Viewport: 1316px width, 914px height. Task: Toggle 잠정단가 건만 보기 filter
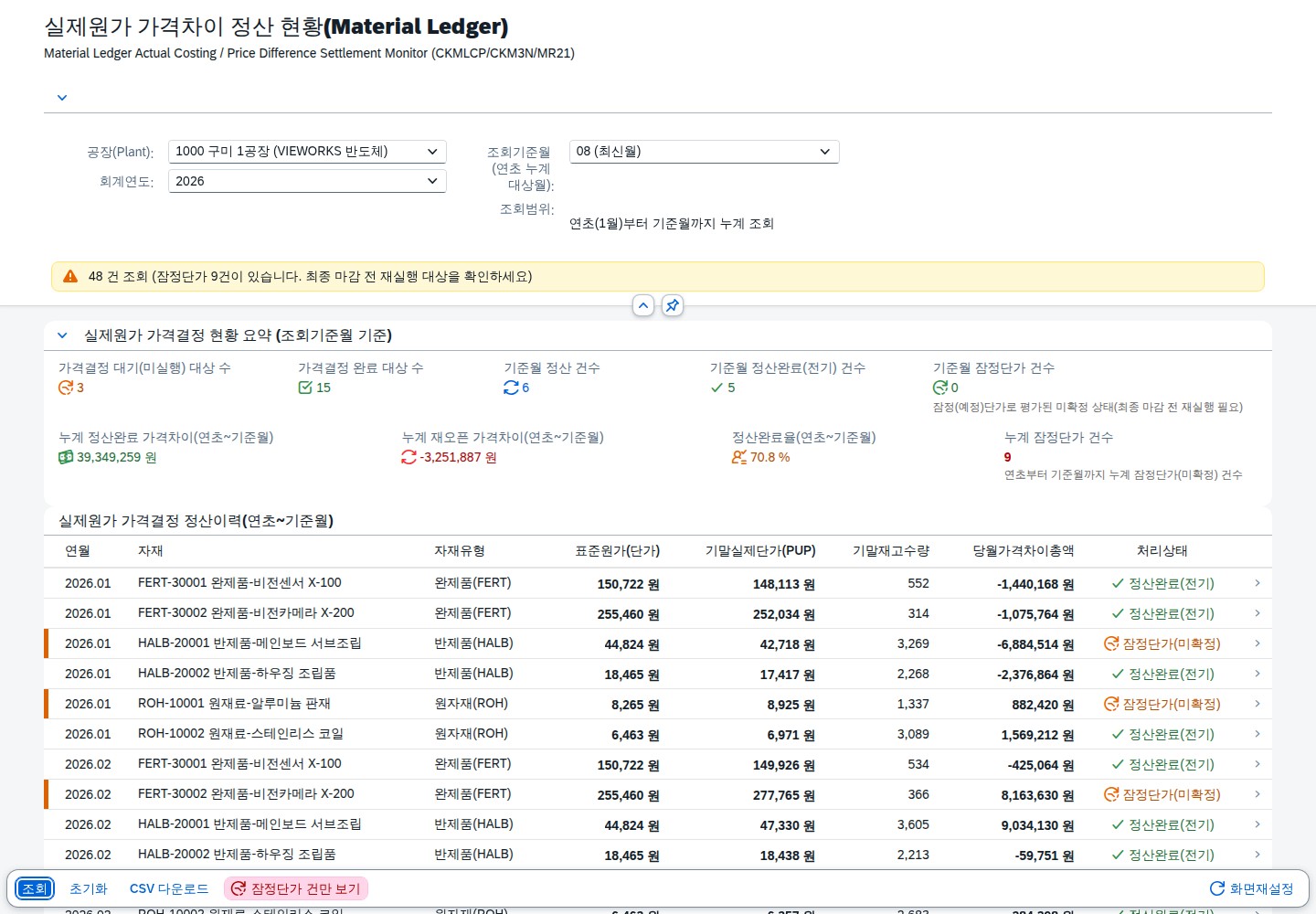[296, 888]
